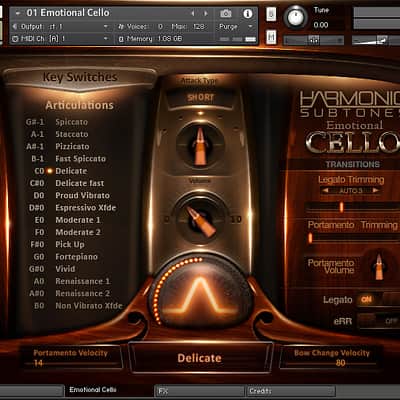Enable the Delicate articulation key switch

click(x=50, y=171)
